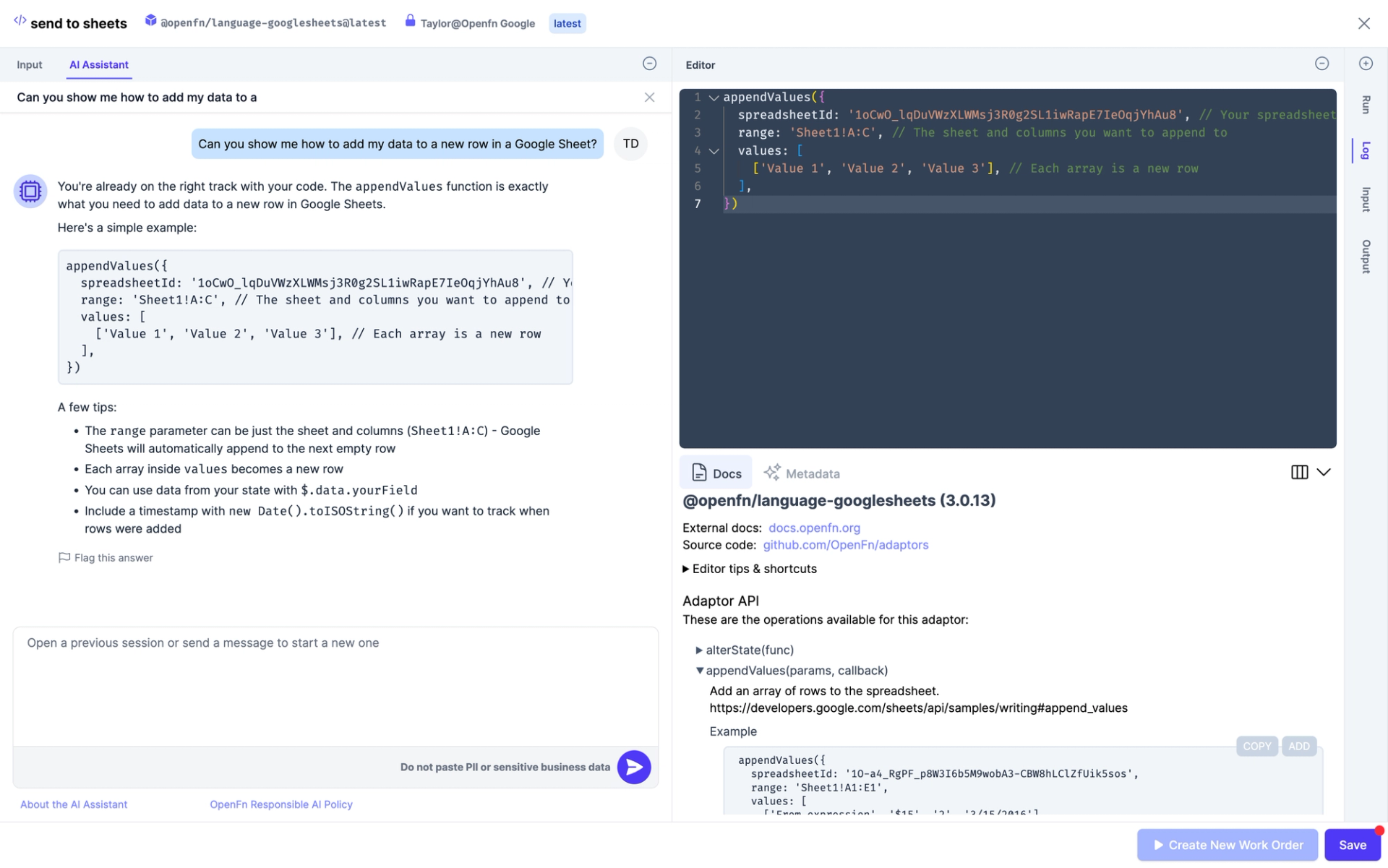Screen dimensions: 1388x868
Task: Click the Save button
Action: 1351,845
